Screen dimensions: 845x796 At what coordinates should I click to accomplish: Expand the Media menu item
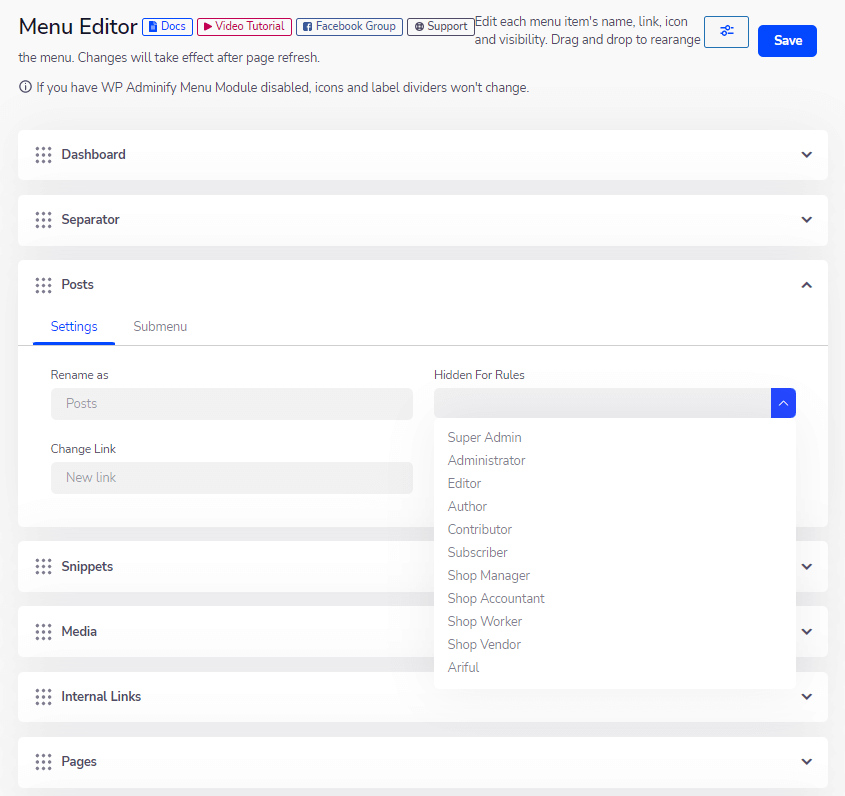[806, 631]
